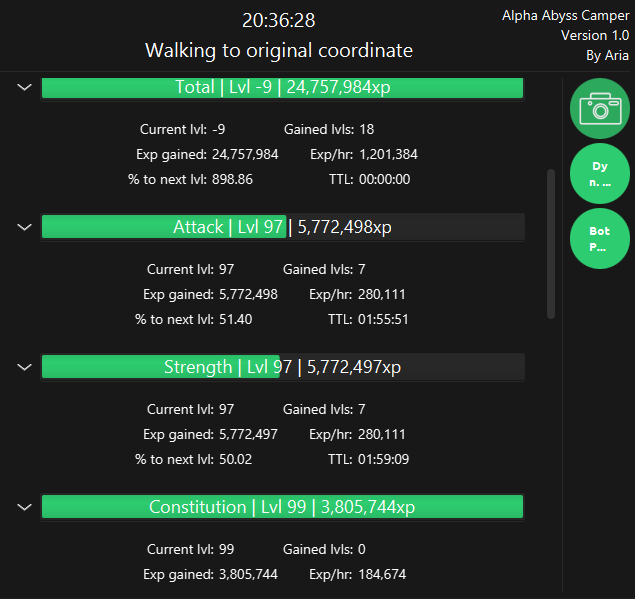Click the Attack TTL value 01:55:51

pos(382,319)
